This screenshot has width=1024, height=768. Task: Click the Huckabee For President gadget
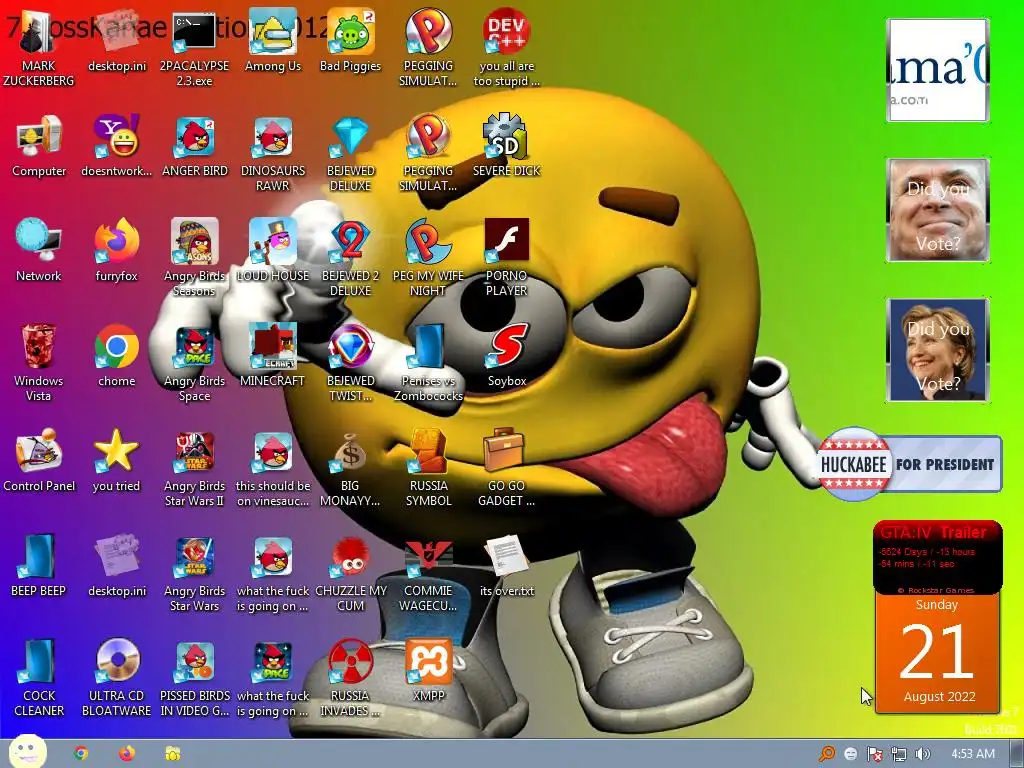tap(909, 464)
